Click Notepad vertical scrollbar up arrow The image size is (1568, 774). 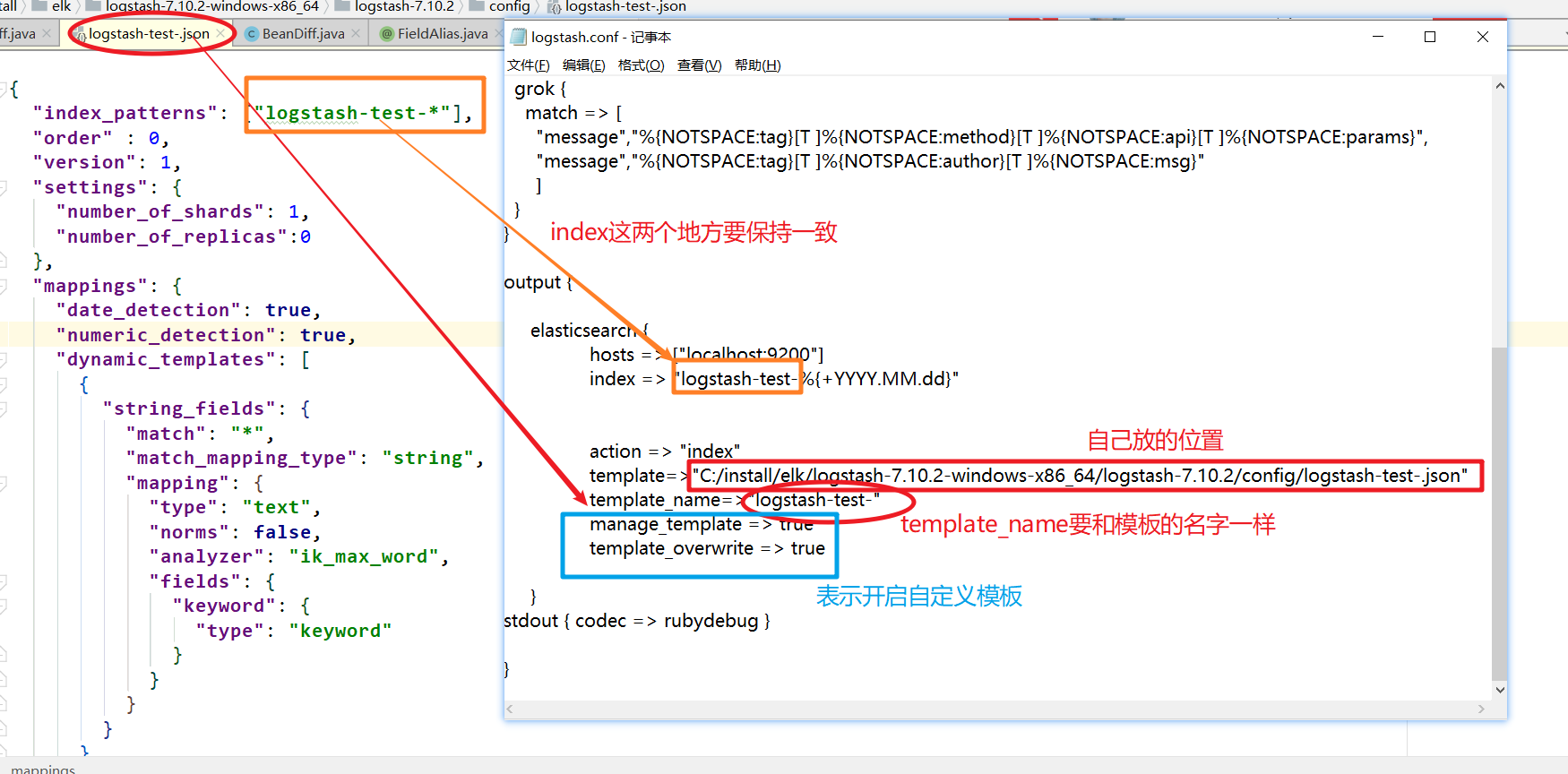(x=1500, y=86)
